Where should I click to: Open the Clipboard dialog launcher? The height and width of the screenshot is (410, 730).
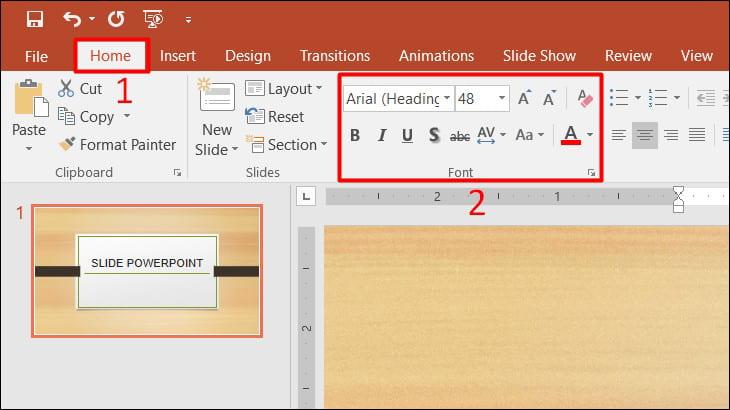(x=177, y=173)
